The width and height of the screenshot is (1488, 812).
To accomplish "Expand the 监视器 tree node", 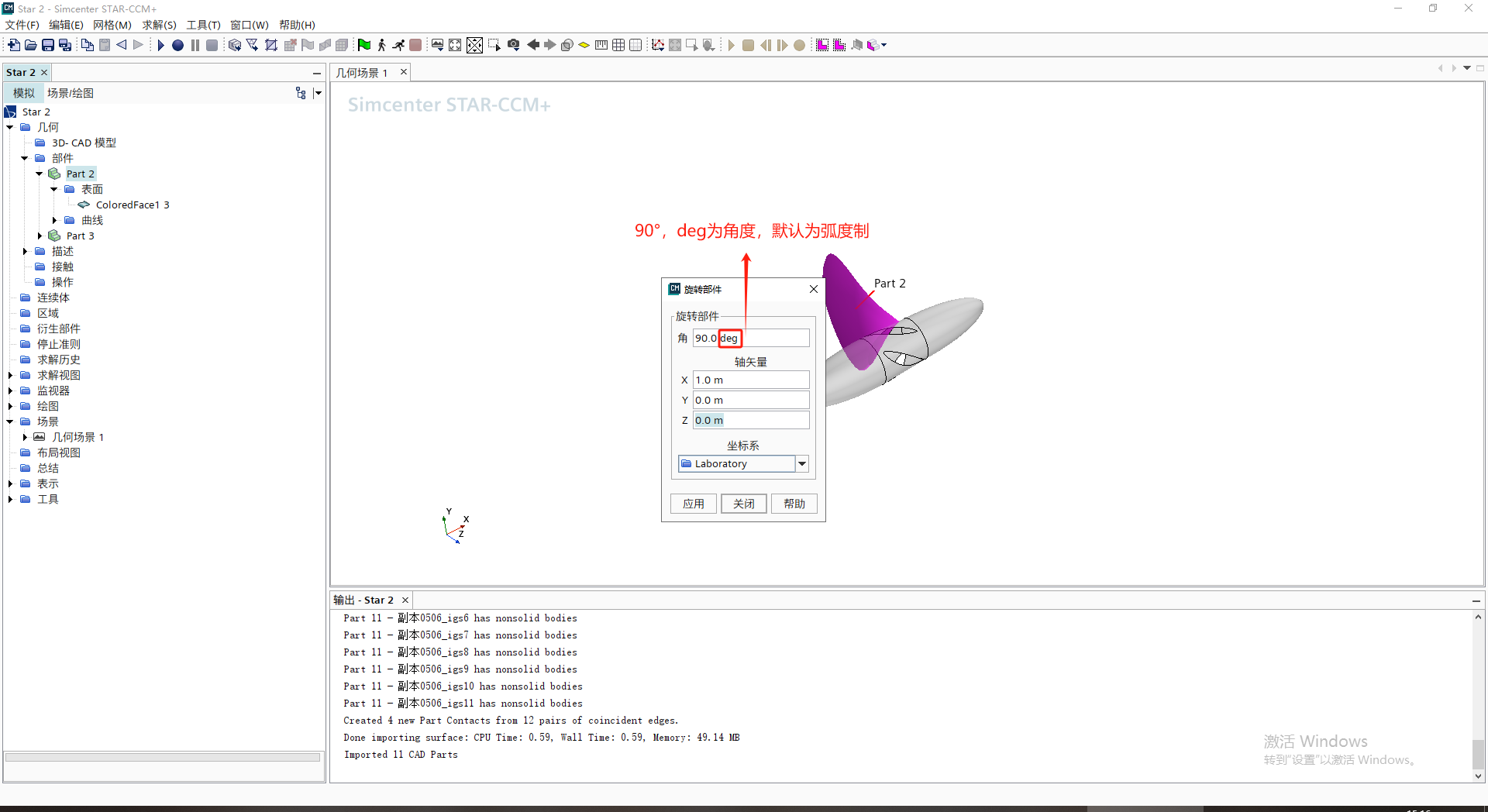I will pos(10,391).
